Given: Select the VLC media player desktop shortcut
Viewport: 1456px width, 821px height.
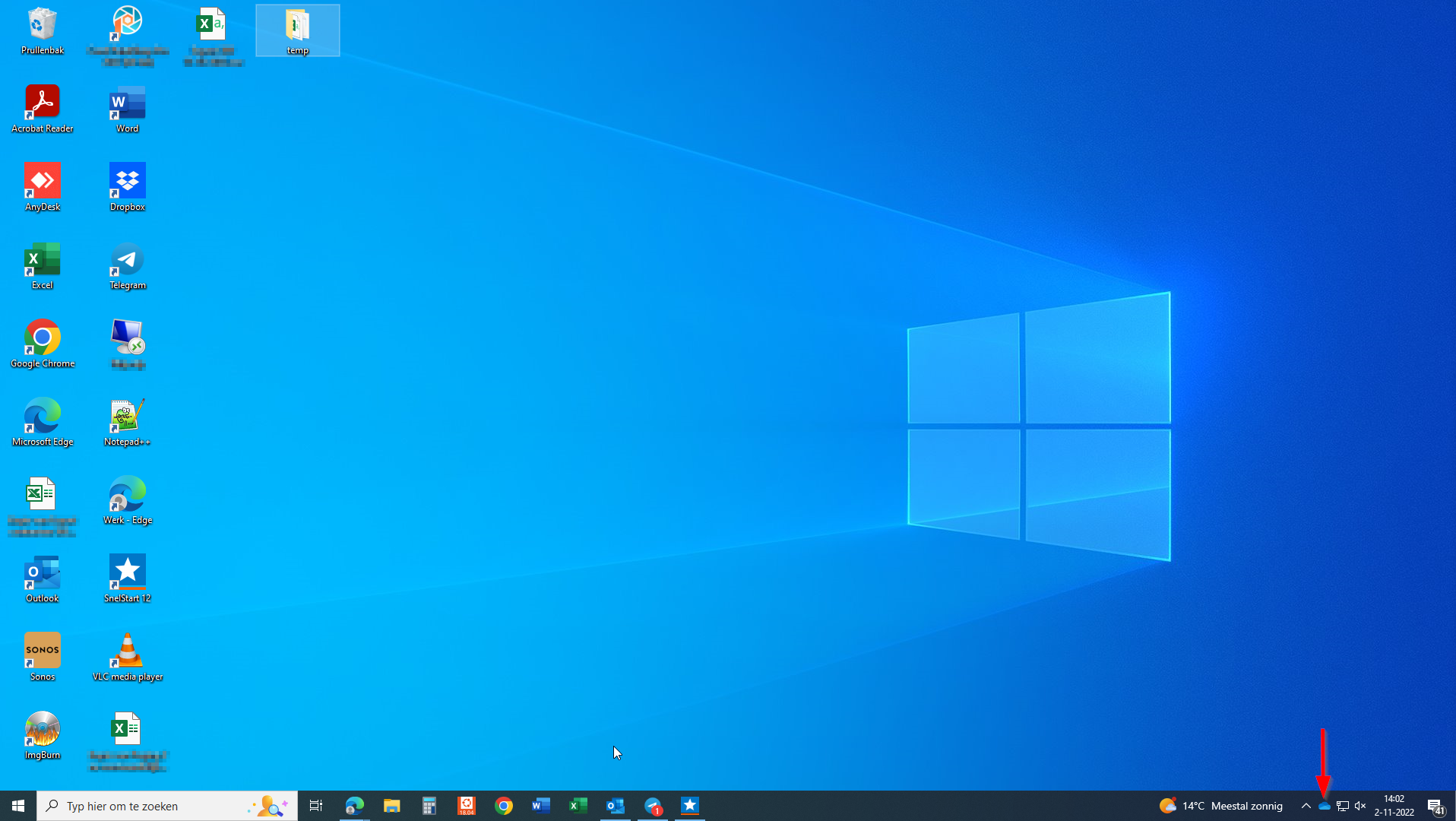Looking at the screenshot, I should tap(128, 657).
